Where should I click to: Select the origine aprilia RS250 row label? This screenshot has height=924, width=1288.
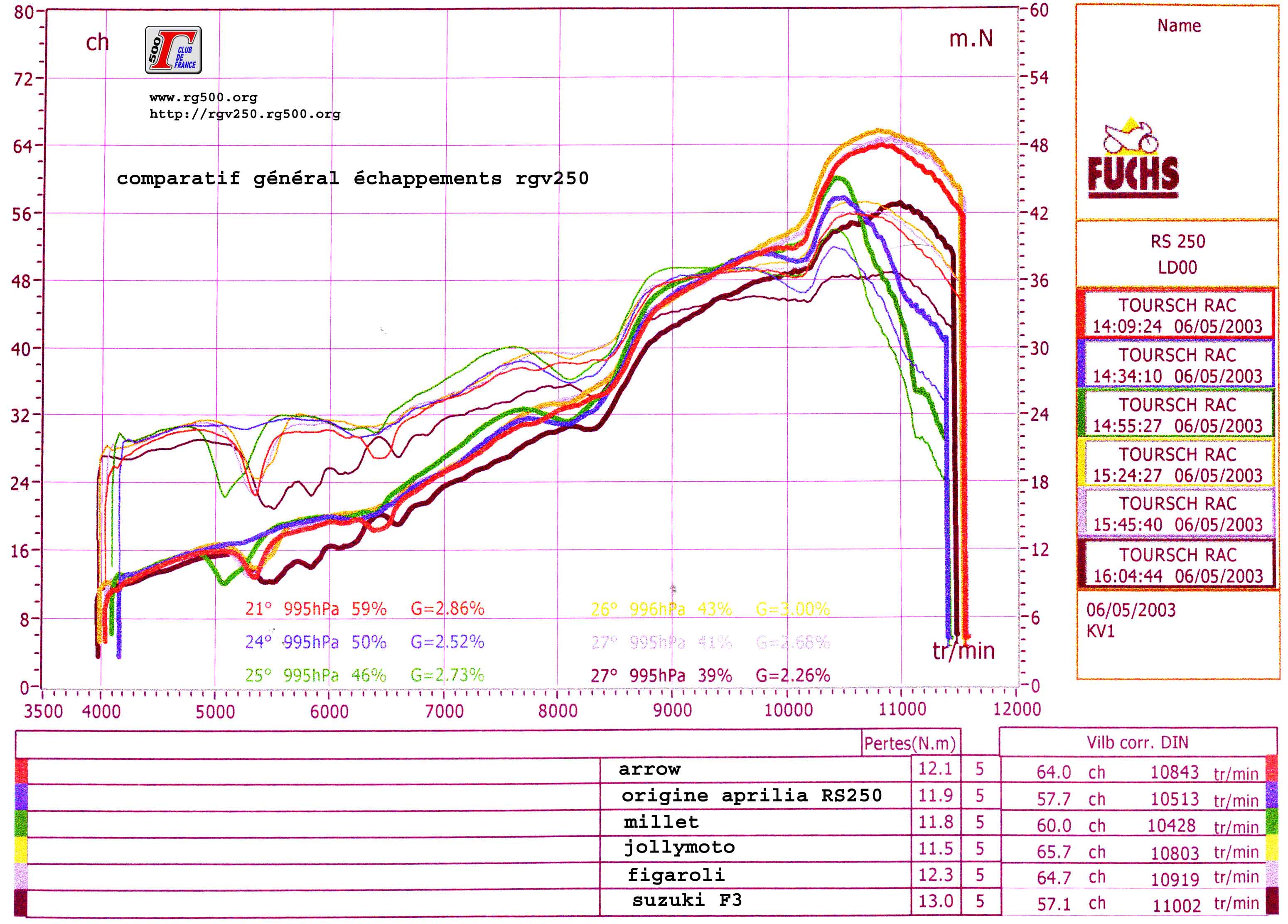[751, 795]
